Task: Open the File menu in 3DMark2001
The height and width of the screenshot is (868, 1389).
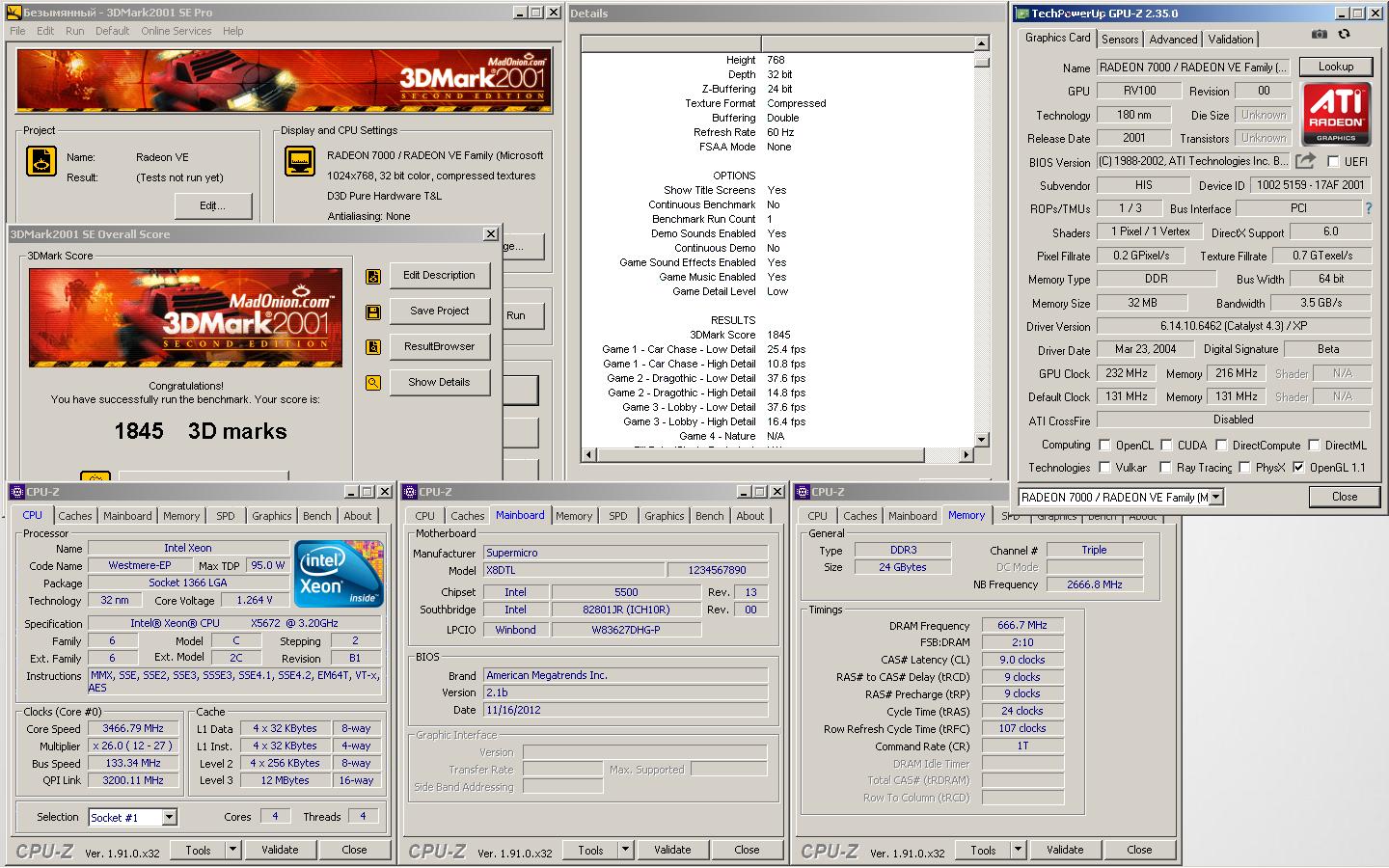Action: pyautogui.click(x=17, y=31)
